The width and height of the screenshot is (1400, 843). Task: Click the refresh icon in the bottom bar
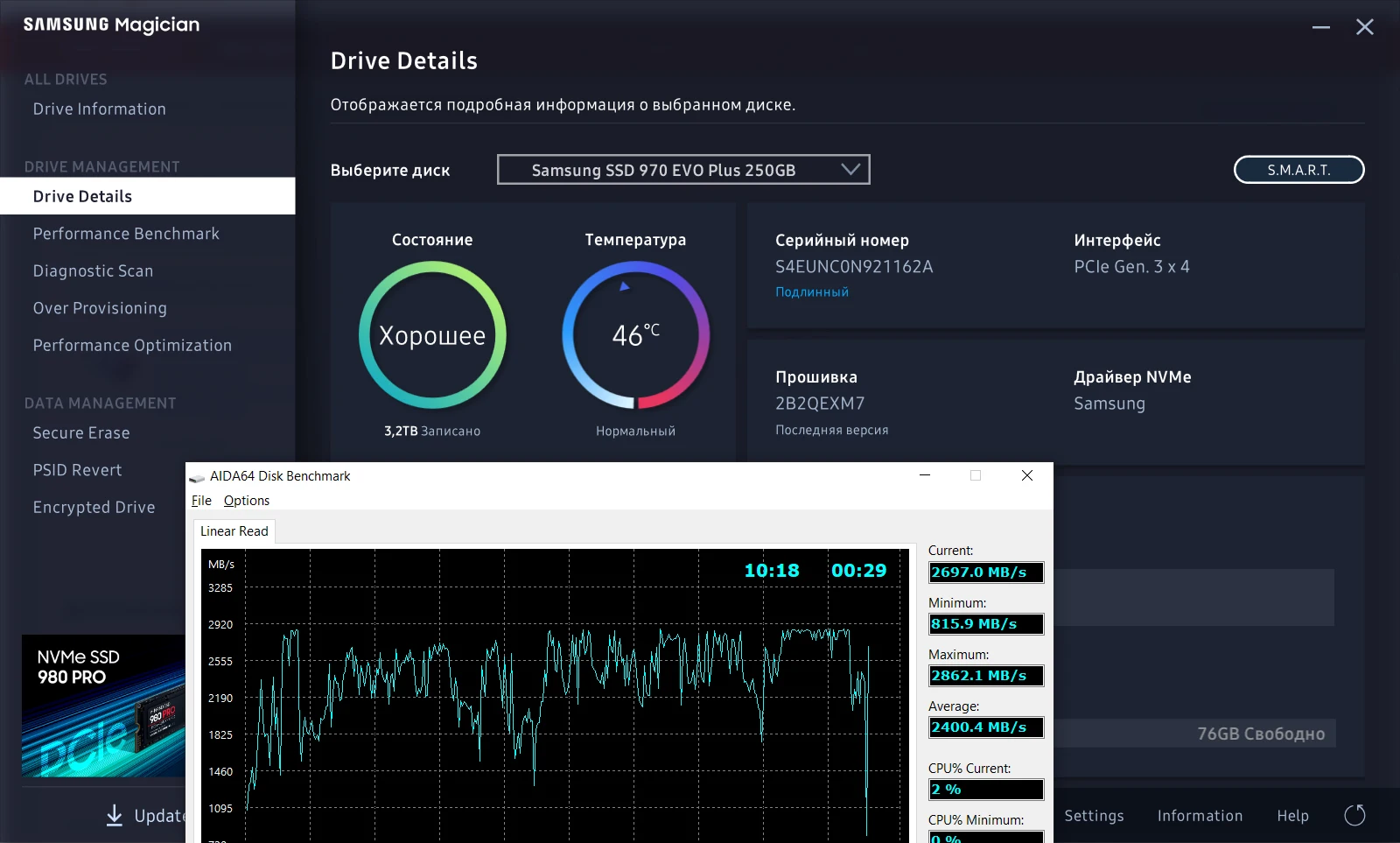[1354, 816]
